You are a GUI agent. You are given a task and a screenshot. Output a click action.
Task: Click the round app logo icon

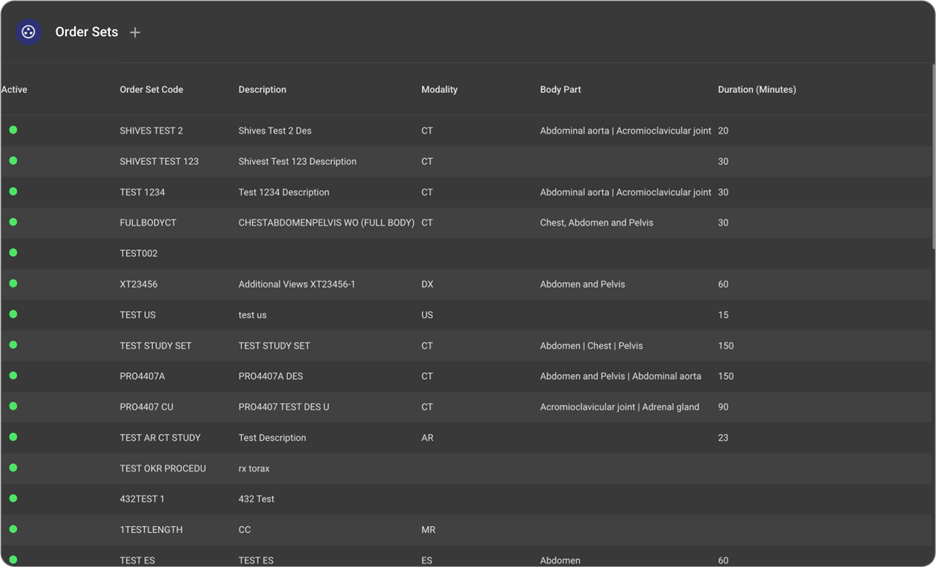[29, 32]
